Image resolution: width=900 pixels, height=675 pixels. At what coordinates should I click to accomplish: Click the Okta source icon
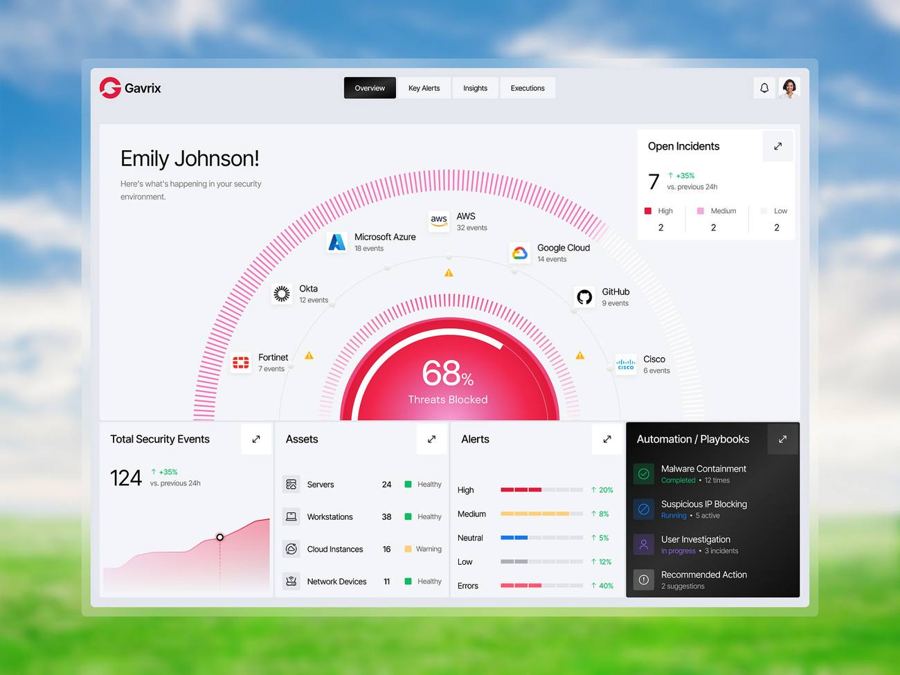point(281,294)
